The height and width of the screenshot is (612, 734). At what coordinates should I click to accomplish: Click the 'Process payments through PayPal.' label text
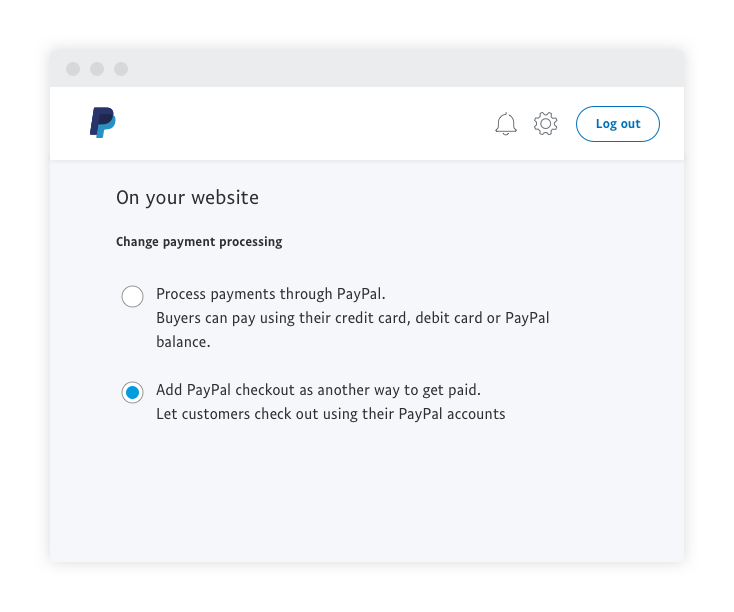270,294
